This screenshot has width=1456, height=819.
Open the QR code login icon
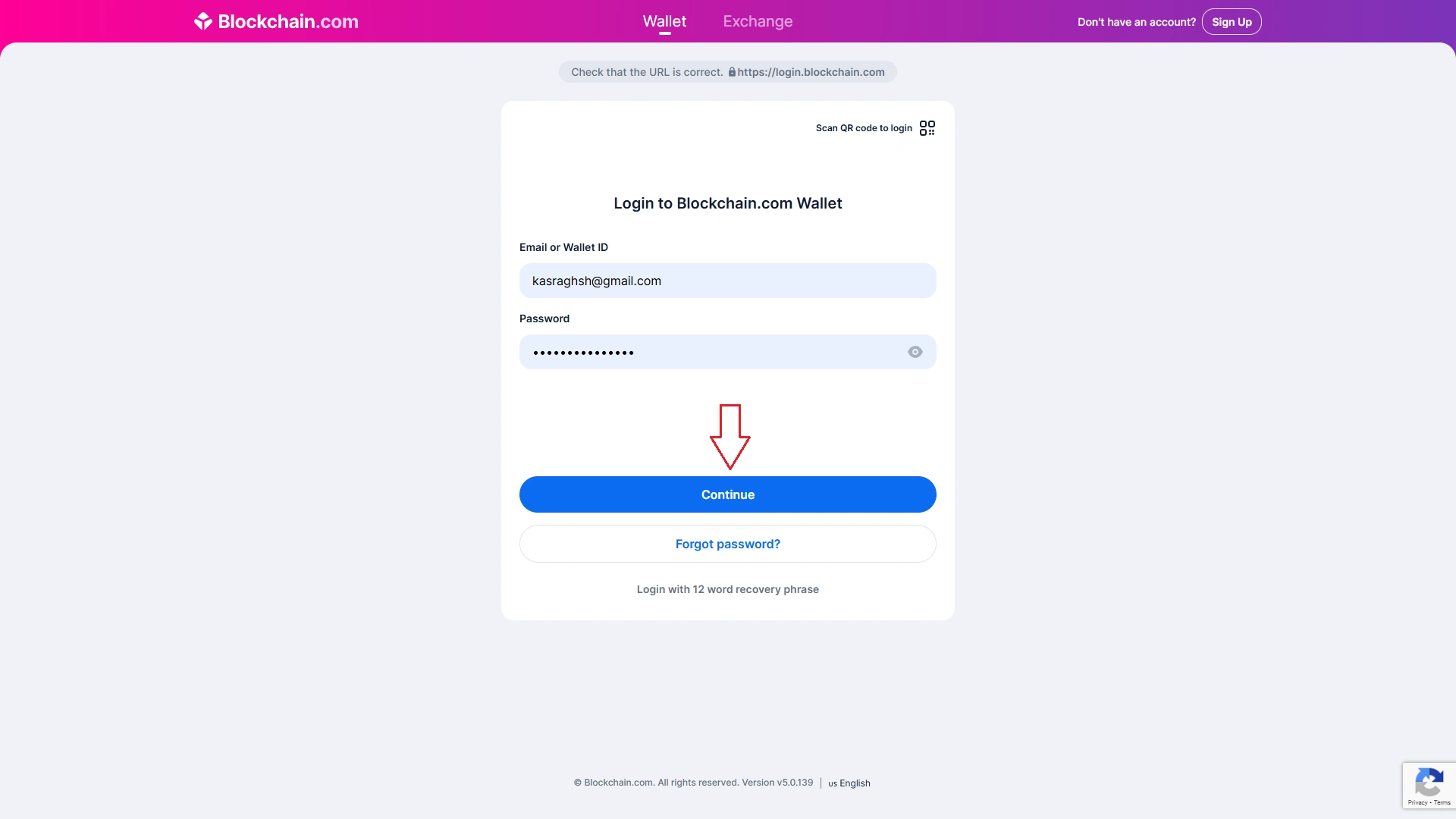[x=927, y=128]
